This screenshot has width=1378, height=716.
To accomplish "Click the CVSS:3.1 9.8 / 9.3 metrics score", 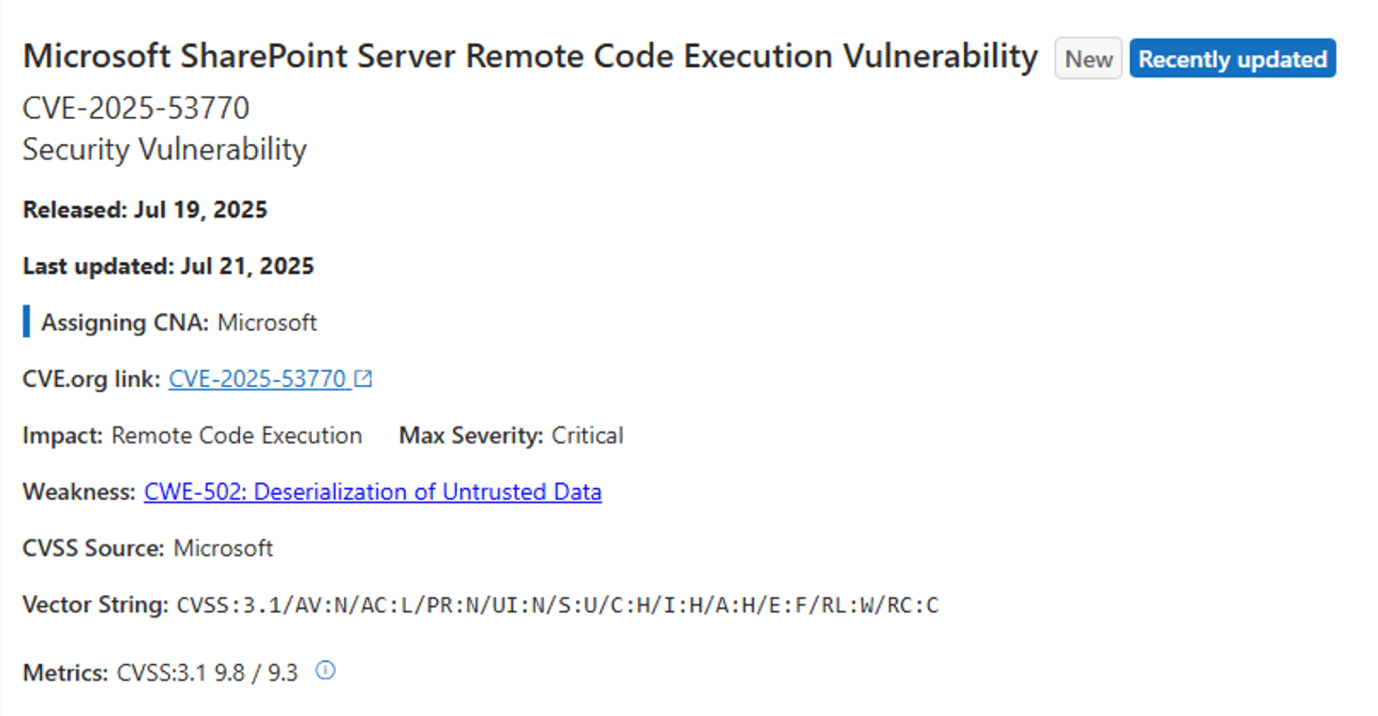I will coord(207,672).
